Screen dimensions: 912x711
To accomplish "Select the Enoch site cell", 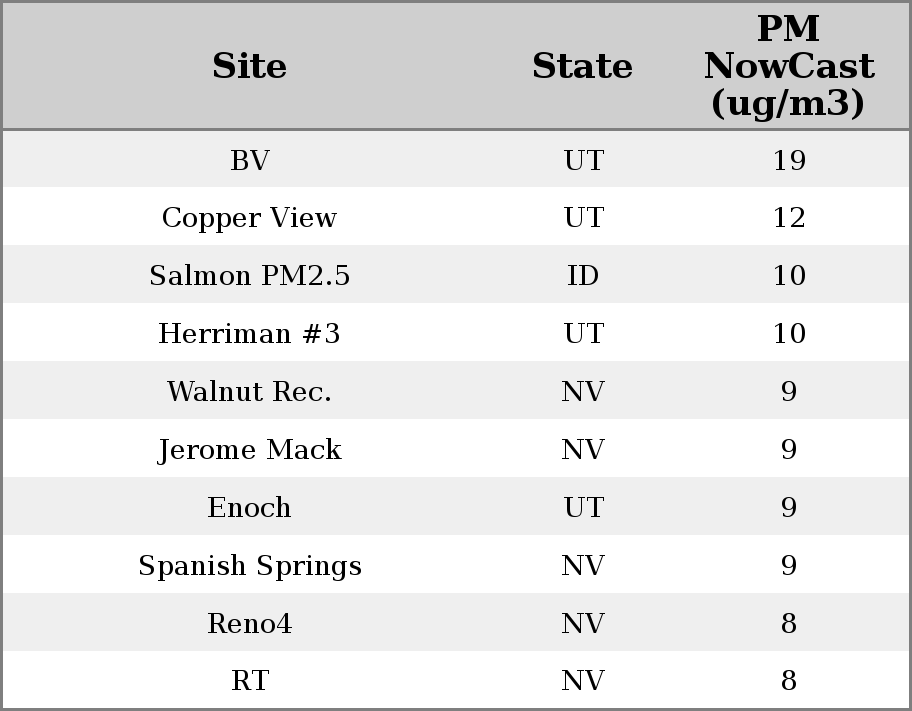I will point(250,508).
